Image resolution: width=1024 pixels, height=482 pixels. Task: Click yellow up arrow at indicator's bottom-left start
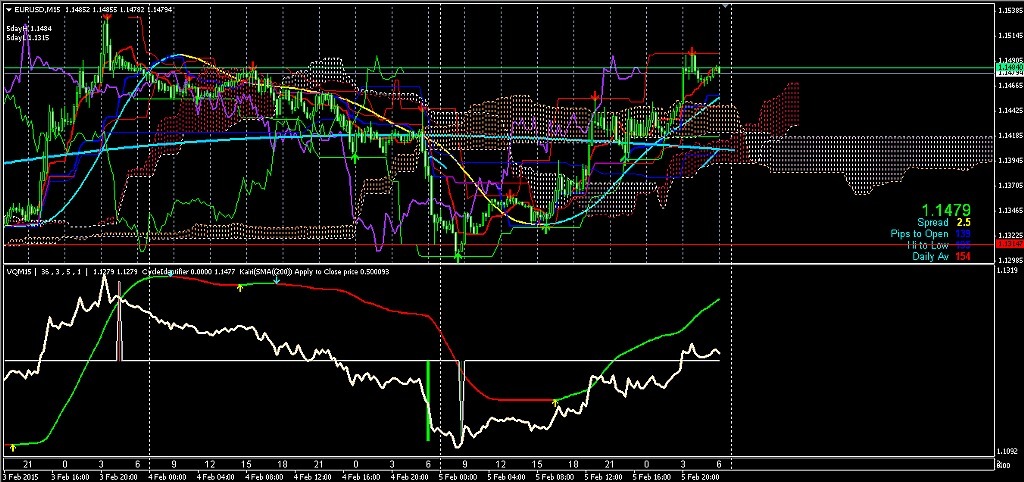12,445
